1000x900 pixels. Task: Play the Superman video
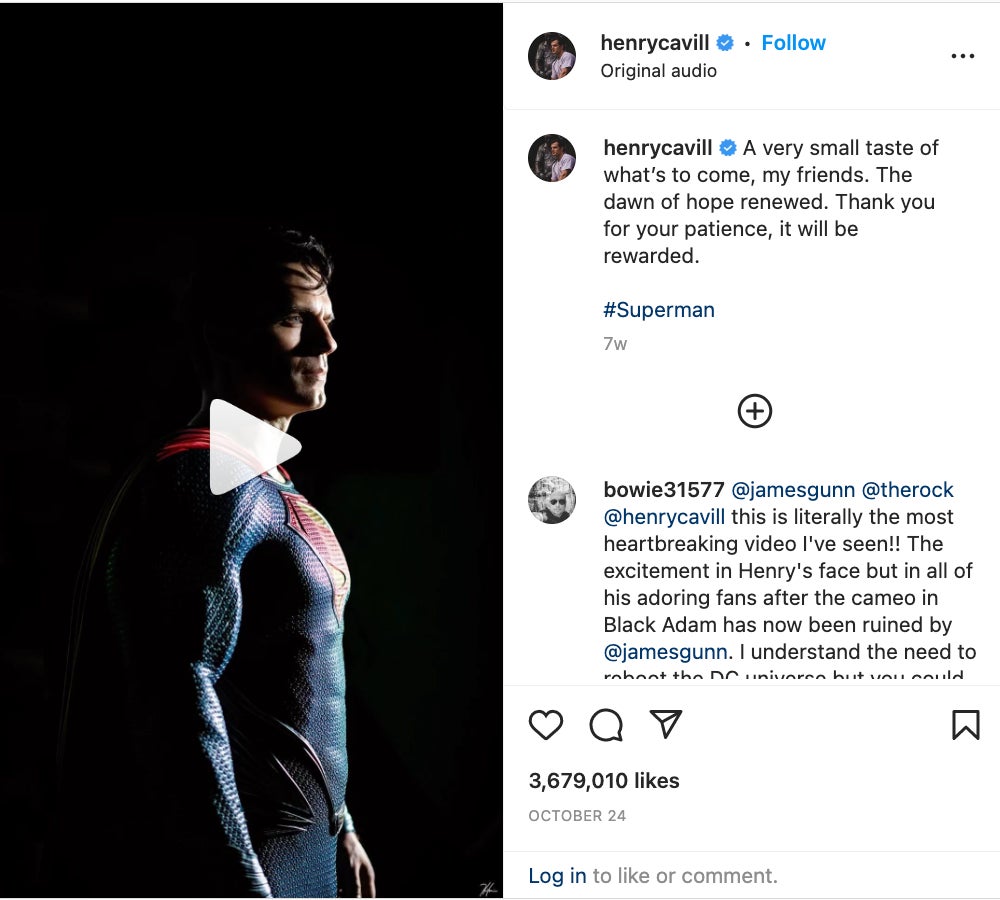[254, 447]
